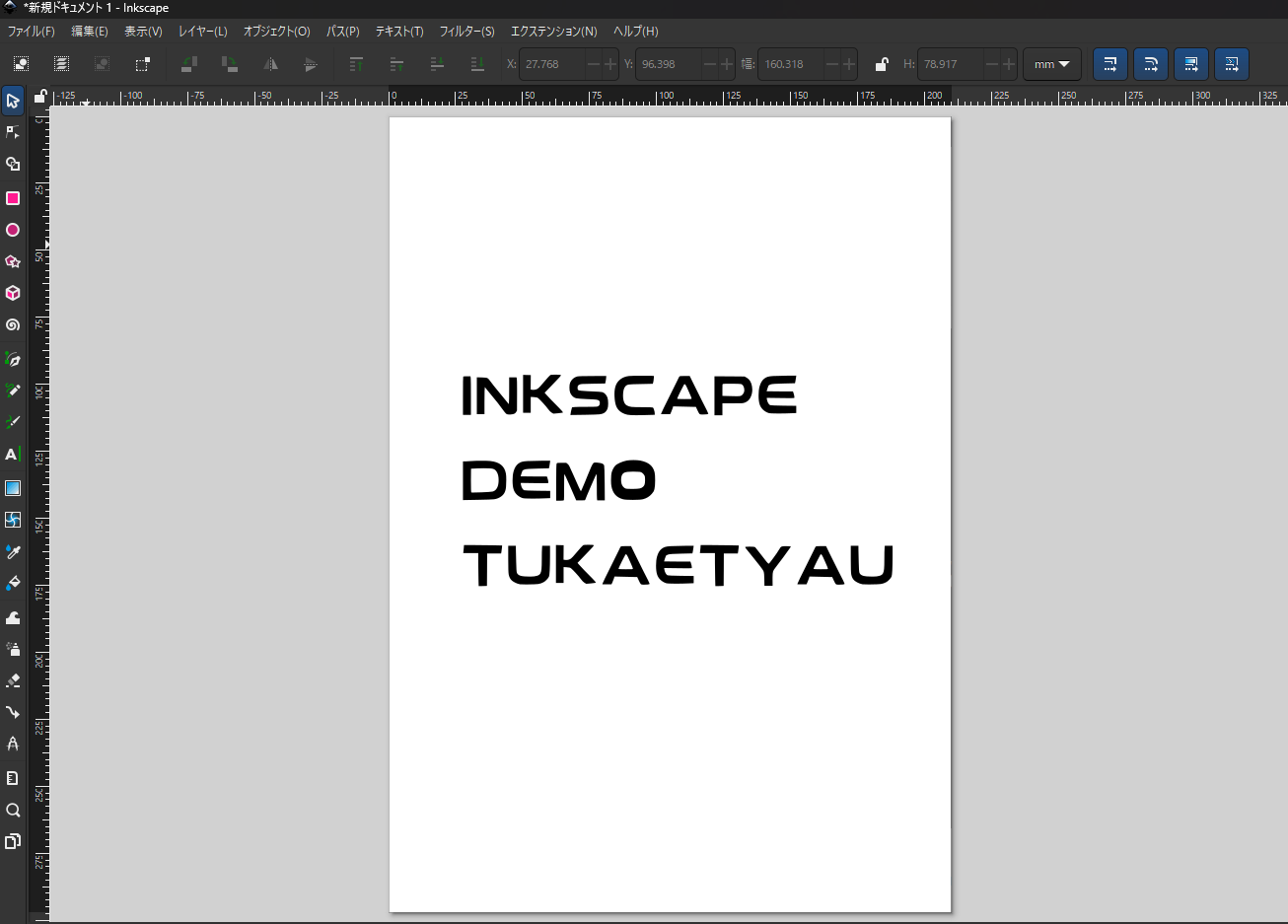Toggle move gradients with object button
This screenshot has height=924, width=1288.
point(1191,64)
